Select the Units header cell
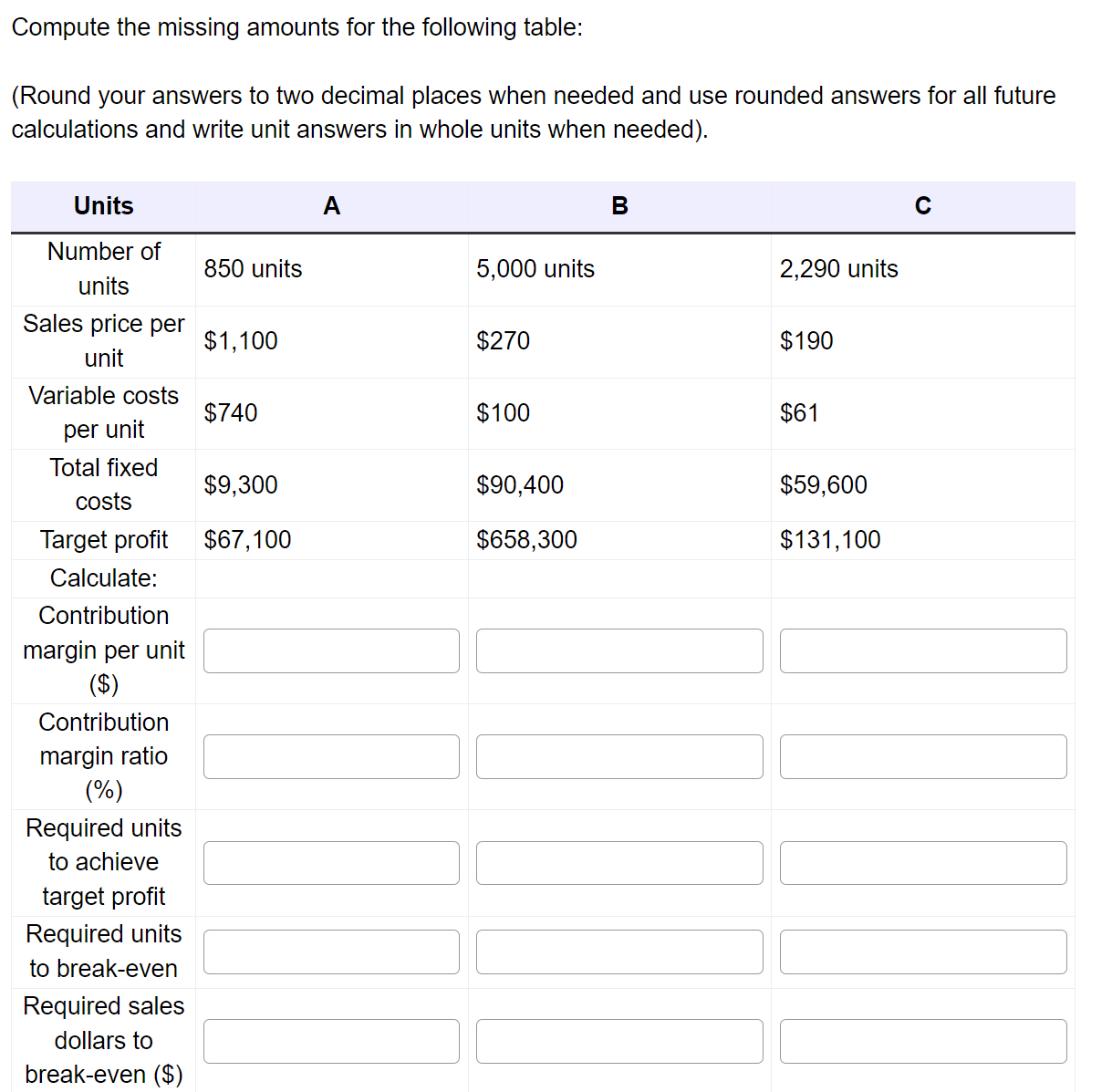Image resolution: width=1112 pixels, height=1092 pixels. pyautogui.click(x=103, y=206)
